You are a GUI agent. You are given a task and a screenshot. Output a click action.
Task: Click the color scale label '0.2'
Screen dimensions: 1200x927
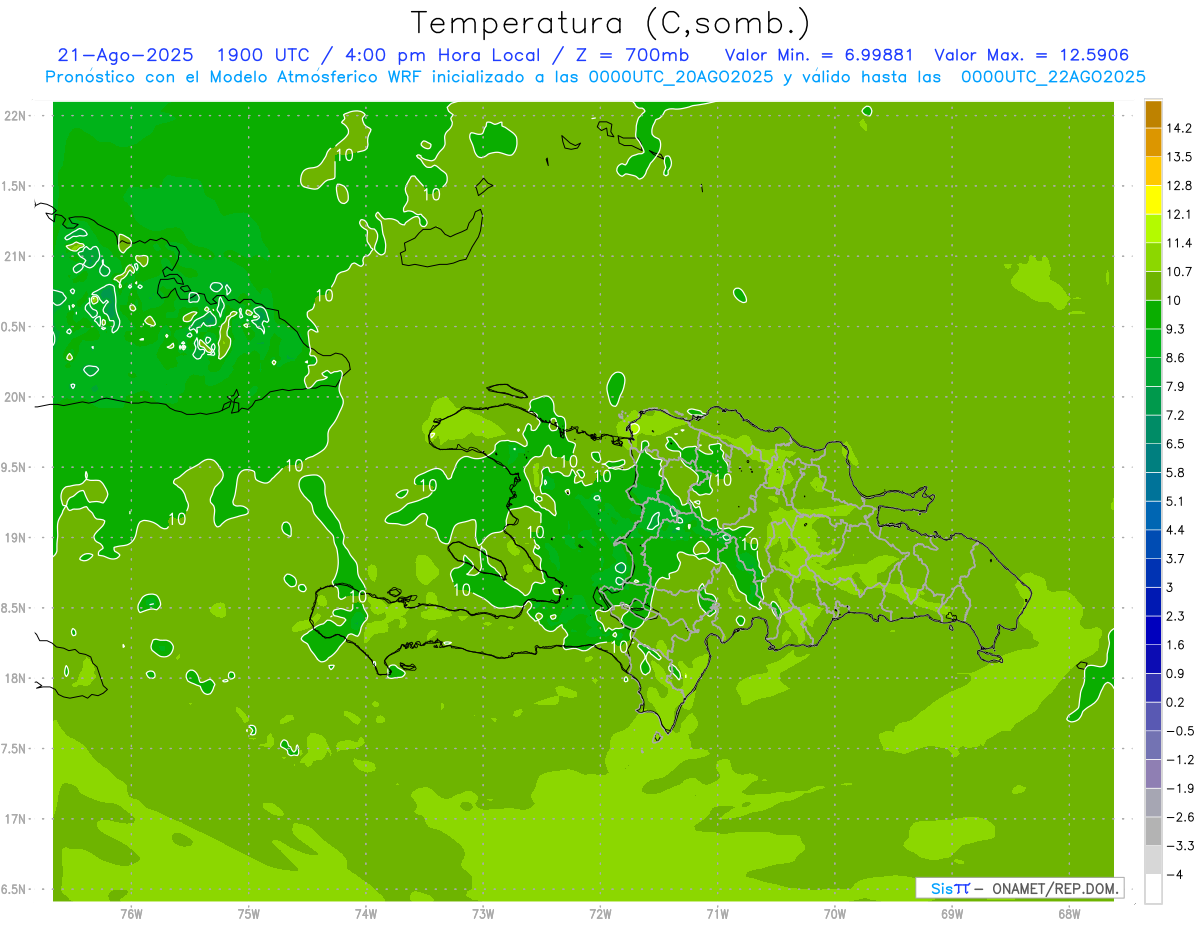pyautogui.click(x=1175, y=702)
